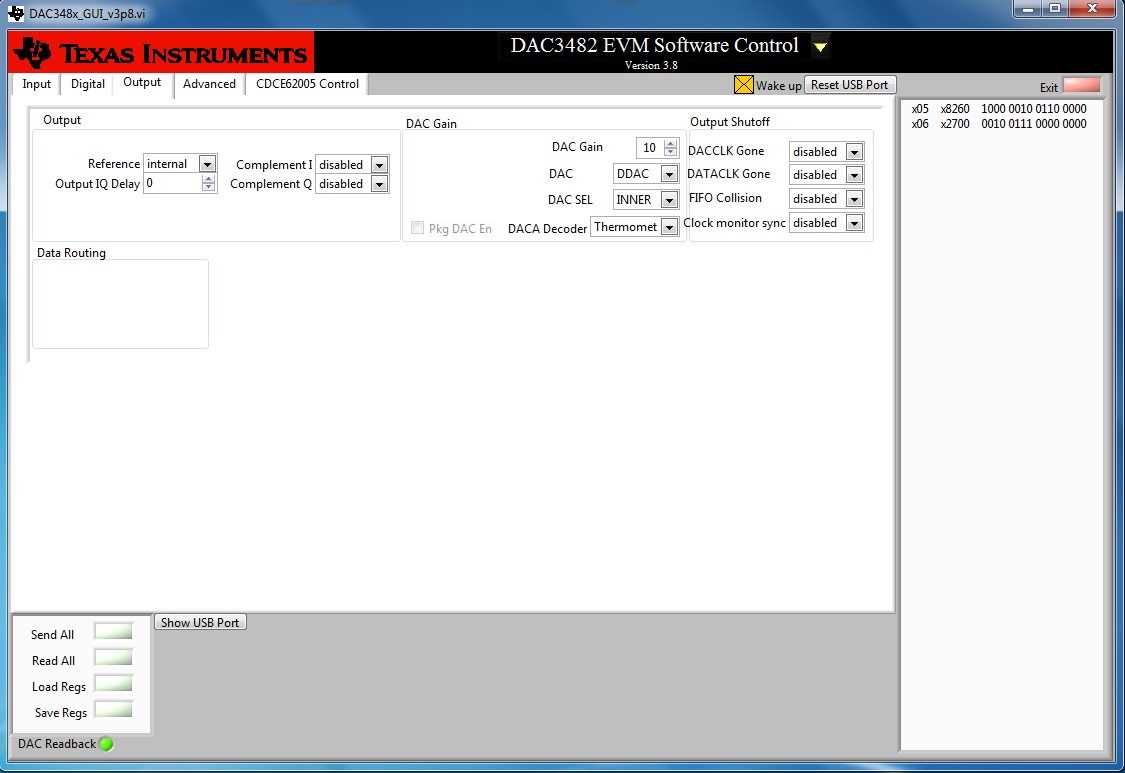Click the Show USB Port button
The image size is (1125, 773).
pyautogui.click(x=200, y=621)
